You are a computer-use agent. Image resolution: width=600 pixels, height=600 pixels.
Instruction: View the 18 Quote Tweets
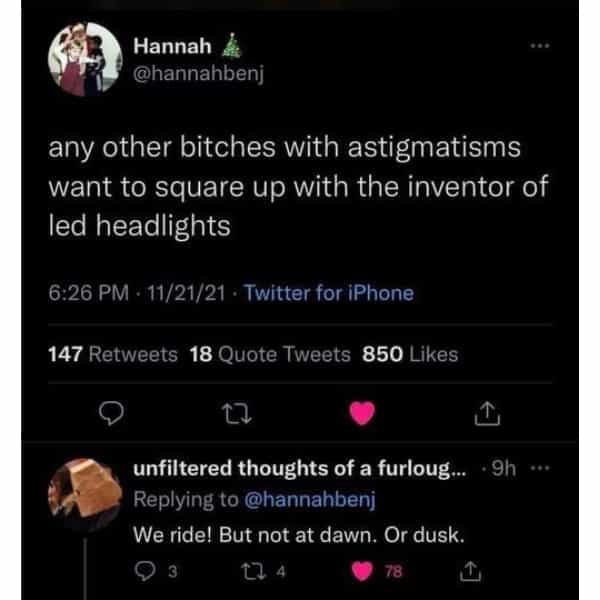tap(269, 354)
